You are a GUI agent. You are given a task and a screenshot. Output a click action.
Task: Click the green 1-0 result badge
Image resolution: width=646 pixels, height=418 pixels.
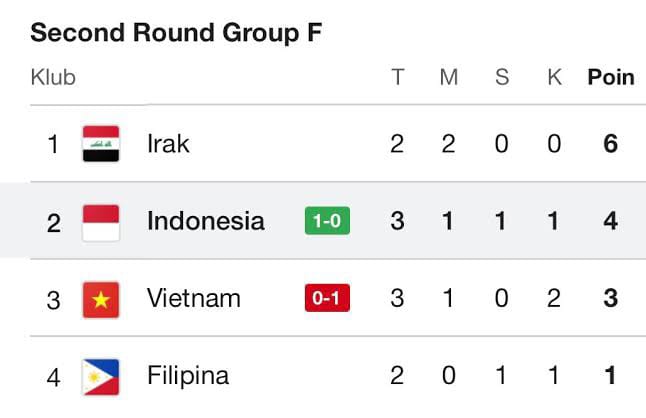[327, 221]
